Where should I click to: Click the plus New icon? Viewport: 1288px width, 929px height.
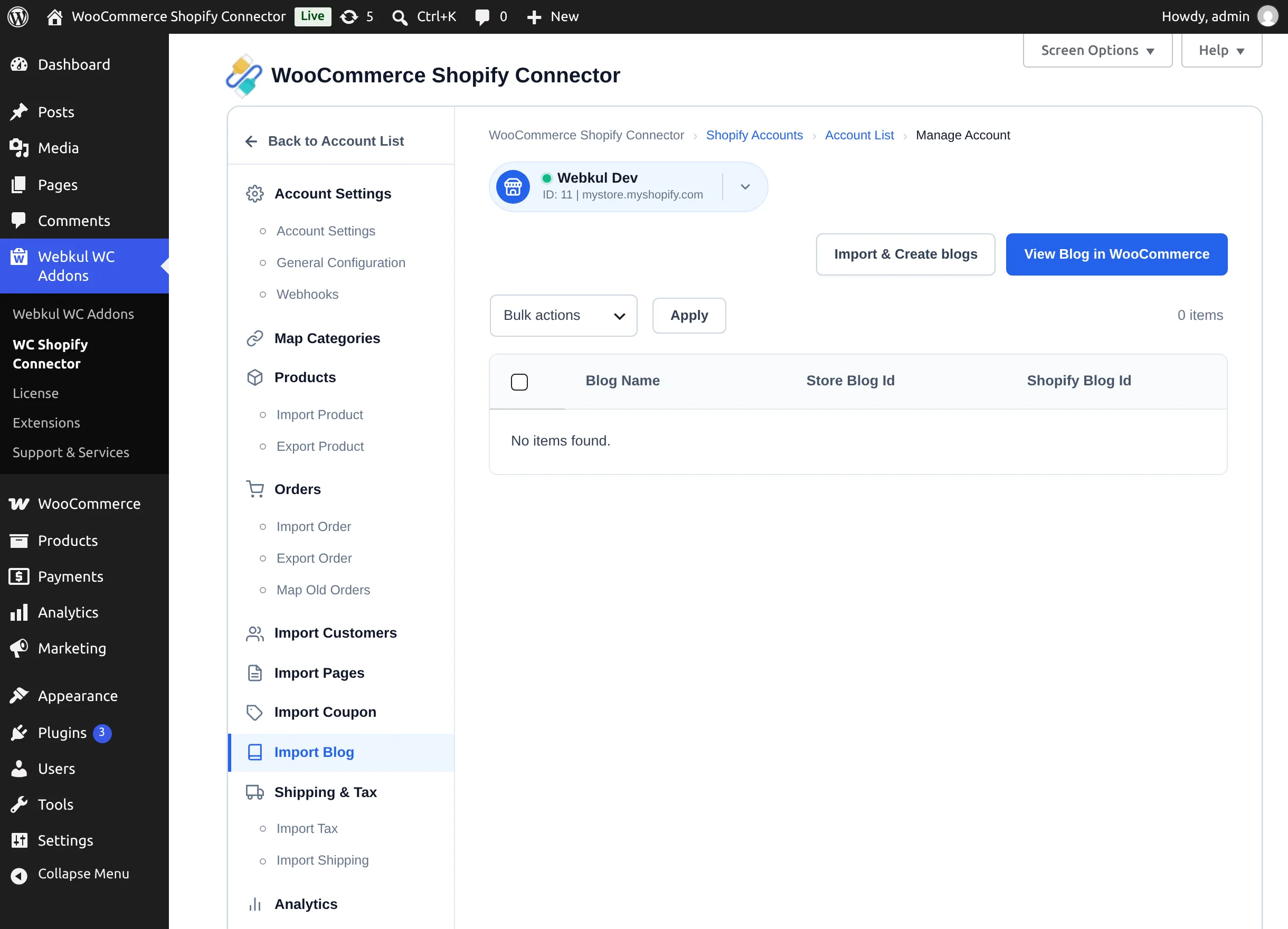(x=534, y=17)
